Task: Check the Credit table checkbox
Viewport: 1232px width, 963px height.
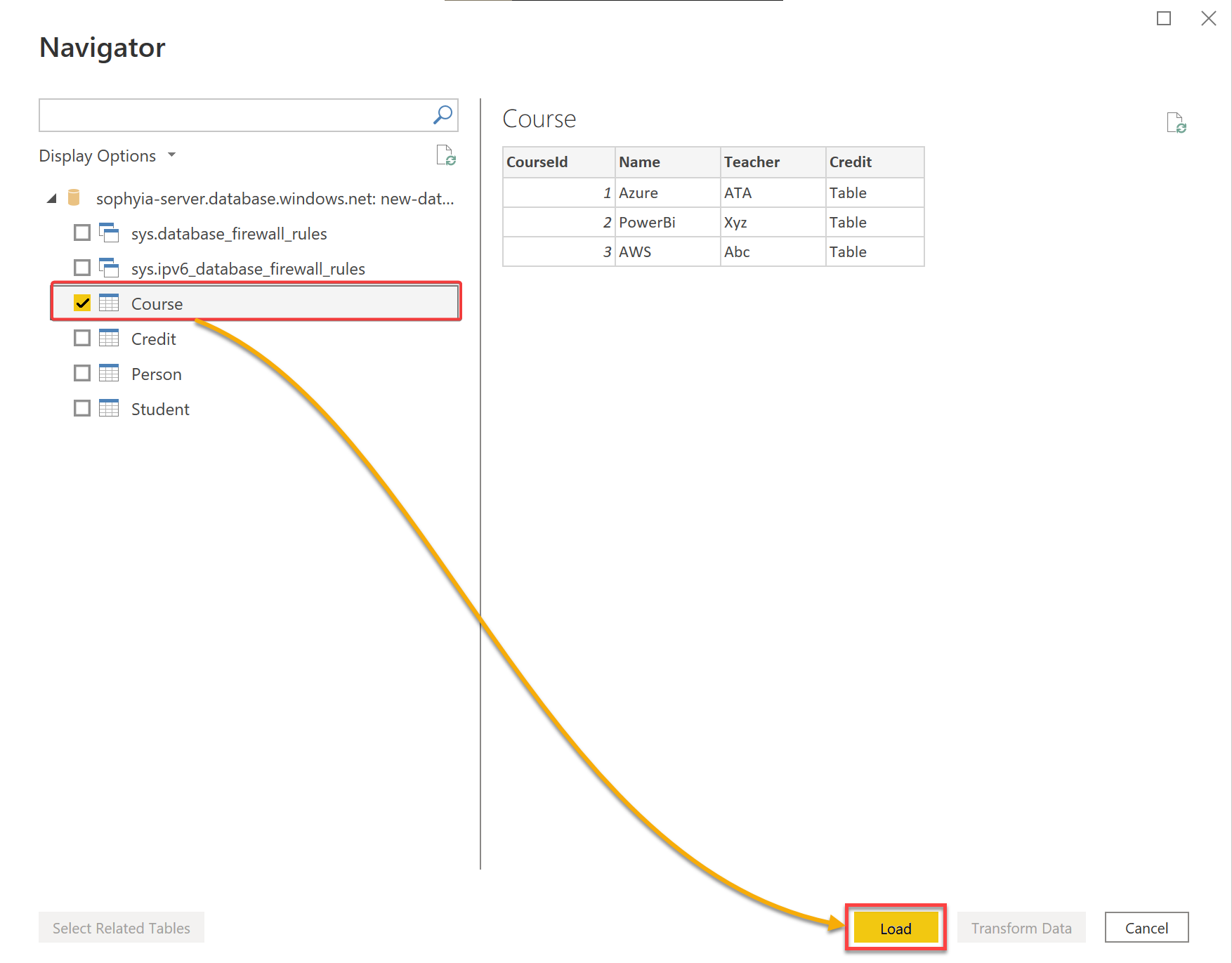Action: click(82, 338)
